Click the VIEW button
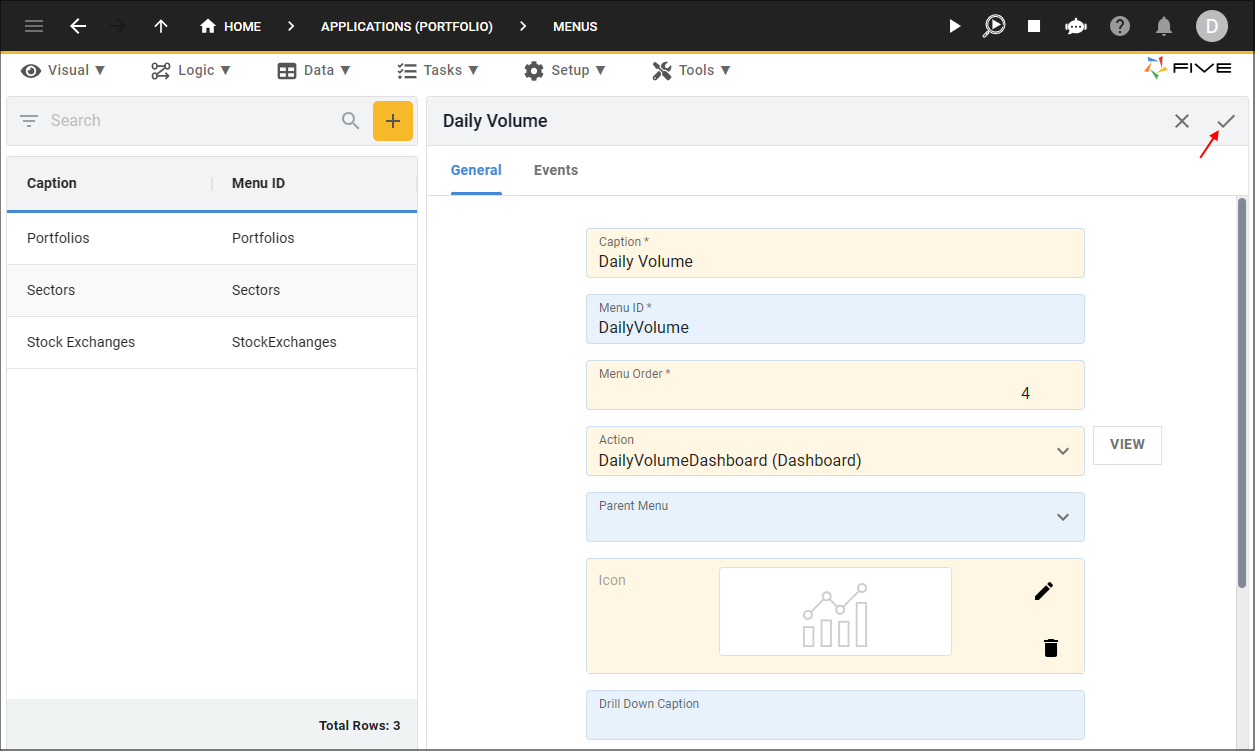Screen dimensions: 1255x751 (x=1127, y=445)
